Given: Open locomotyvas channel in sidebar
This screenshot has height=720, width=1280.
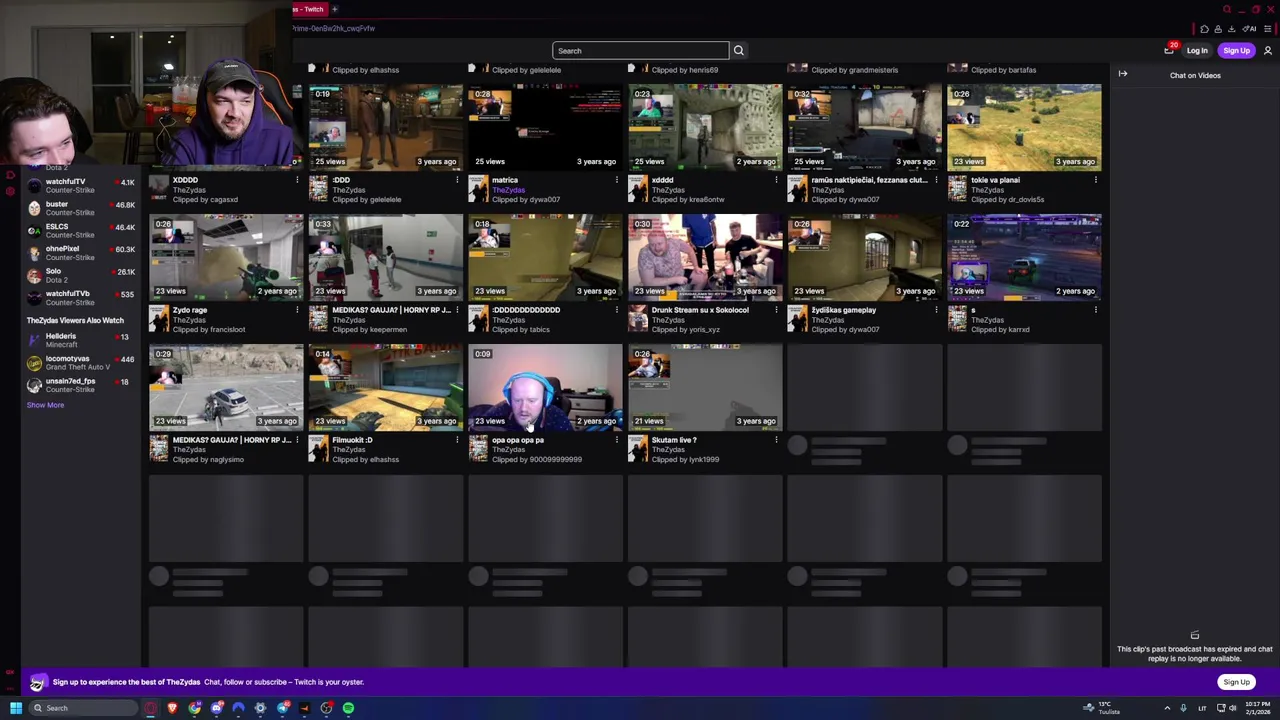Looking at the screenshot, I should [80, 363].
